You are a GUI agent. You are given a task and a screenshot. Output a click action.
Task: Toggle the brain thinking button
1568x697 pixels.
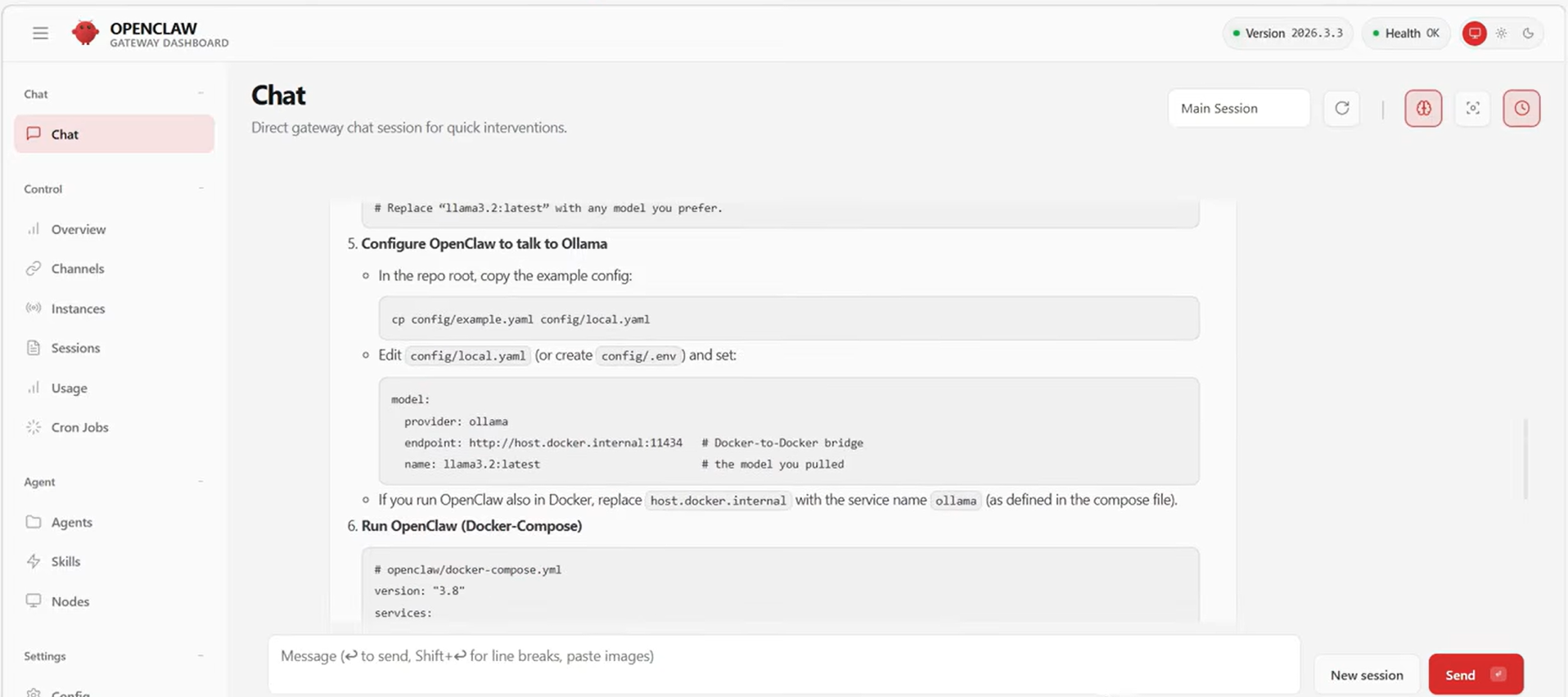point(1424,108)
